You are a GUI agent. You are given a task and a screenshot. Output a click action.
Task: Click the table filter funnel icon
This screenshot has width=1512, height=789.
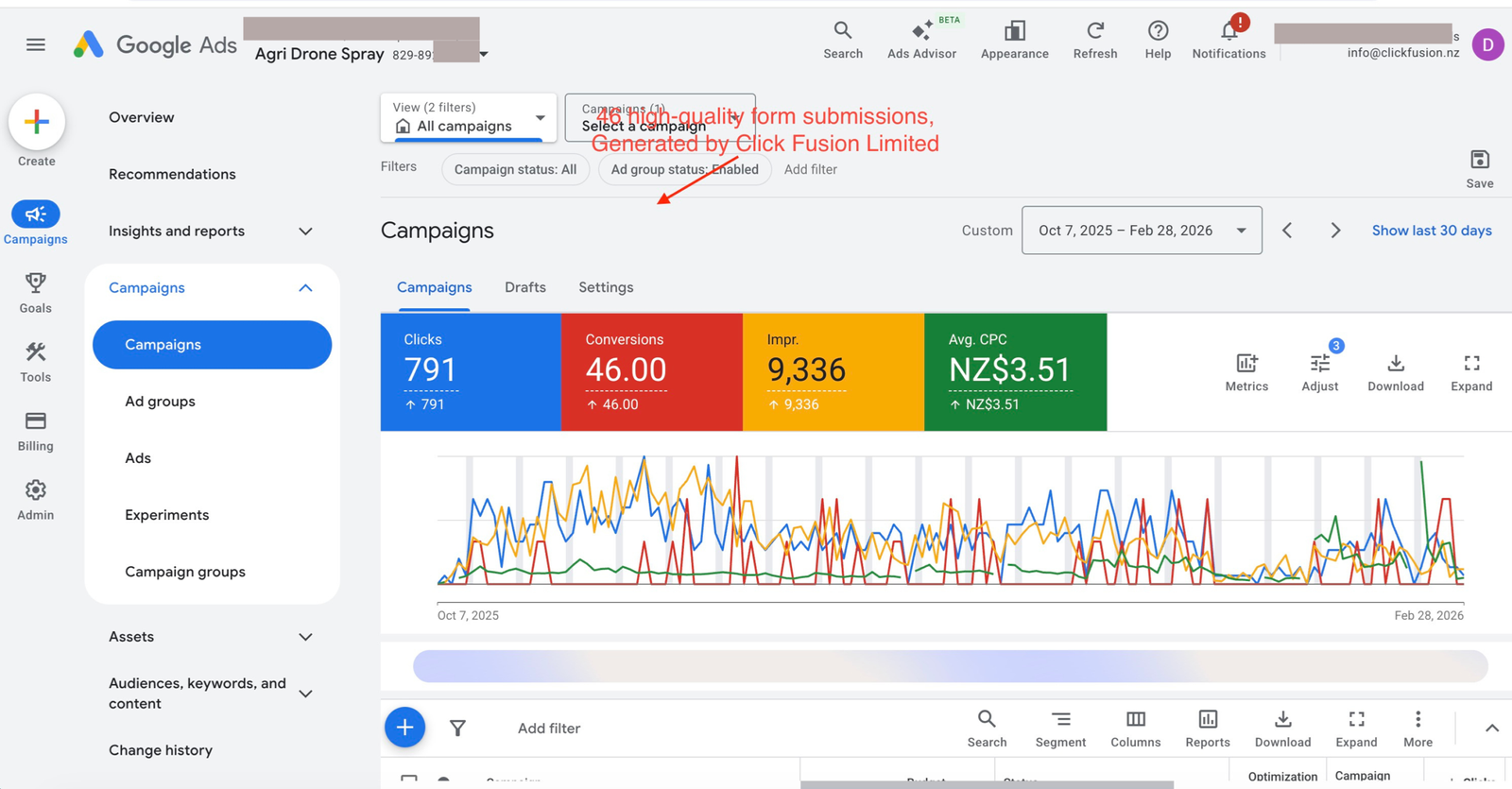pyautogui.click(x=457, y=728)
